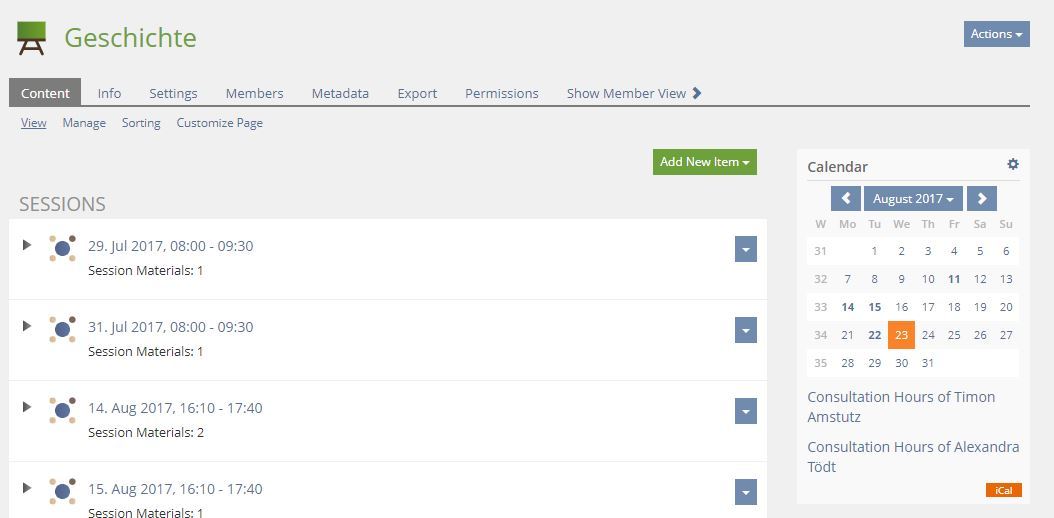Open the 14. Aug 2017 session link

tap(175, 408)
